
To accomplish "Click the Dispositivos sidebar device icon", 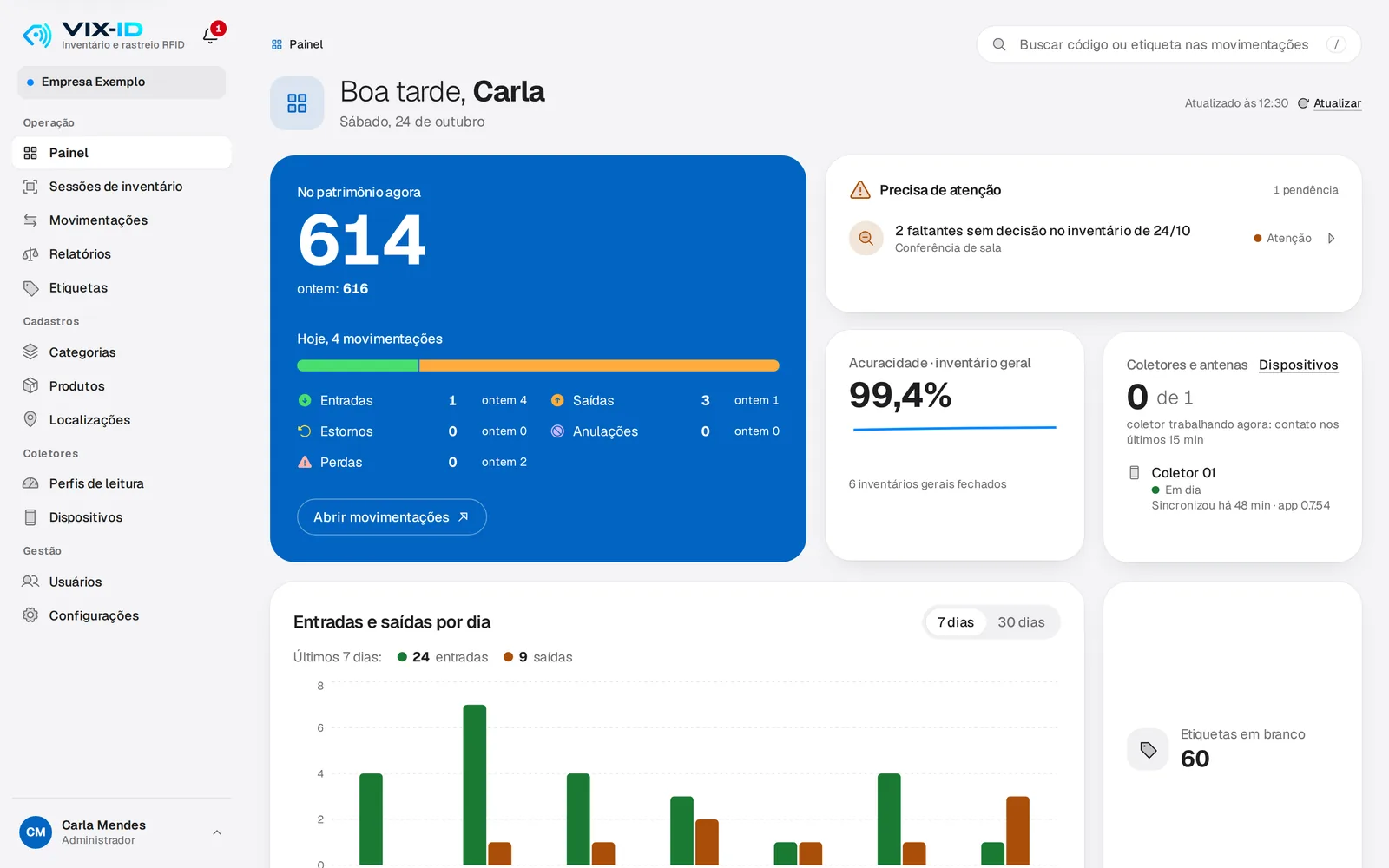I will pos(30,517).
